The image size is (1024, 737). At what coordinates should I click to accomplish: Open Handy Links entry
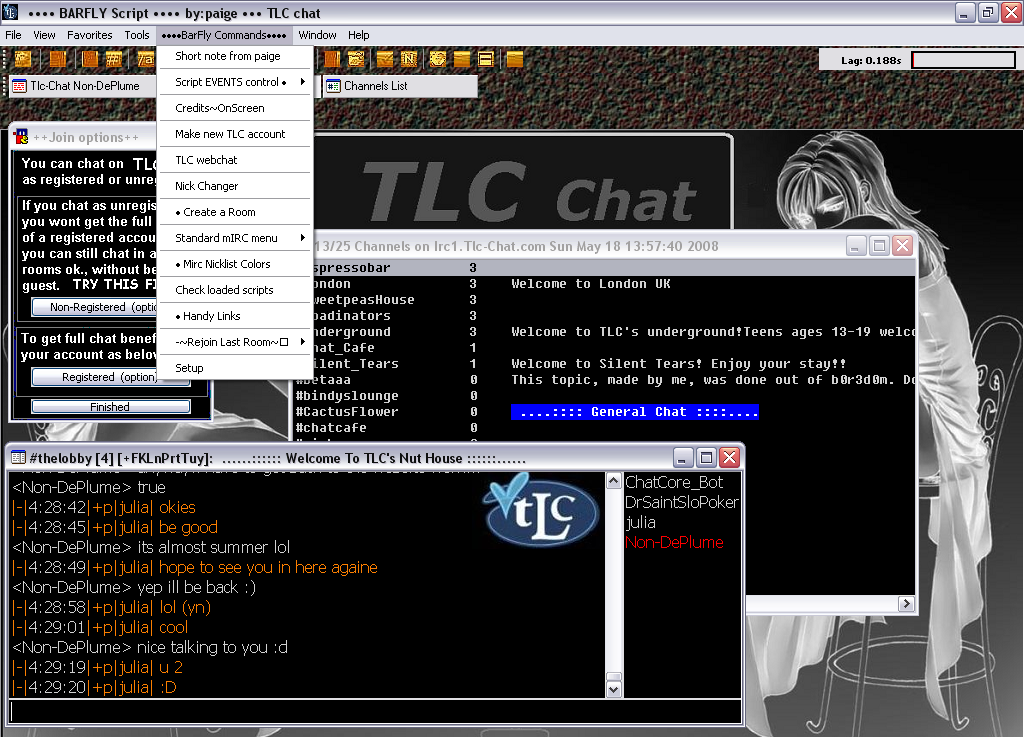[x=235, y=316]
